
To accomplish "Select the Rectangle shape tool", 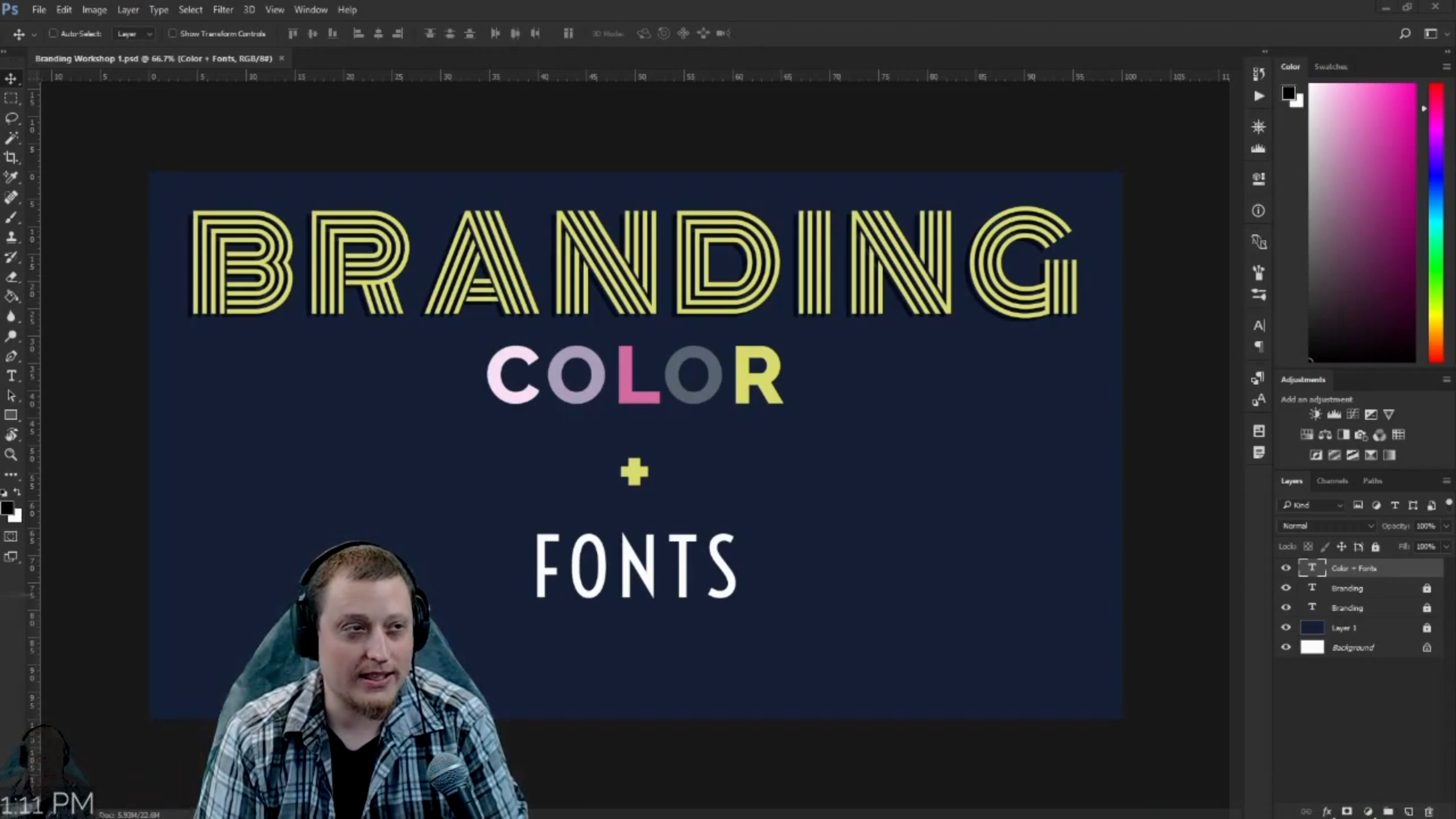I will pos(11,415).
